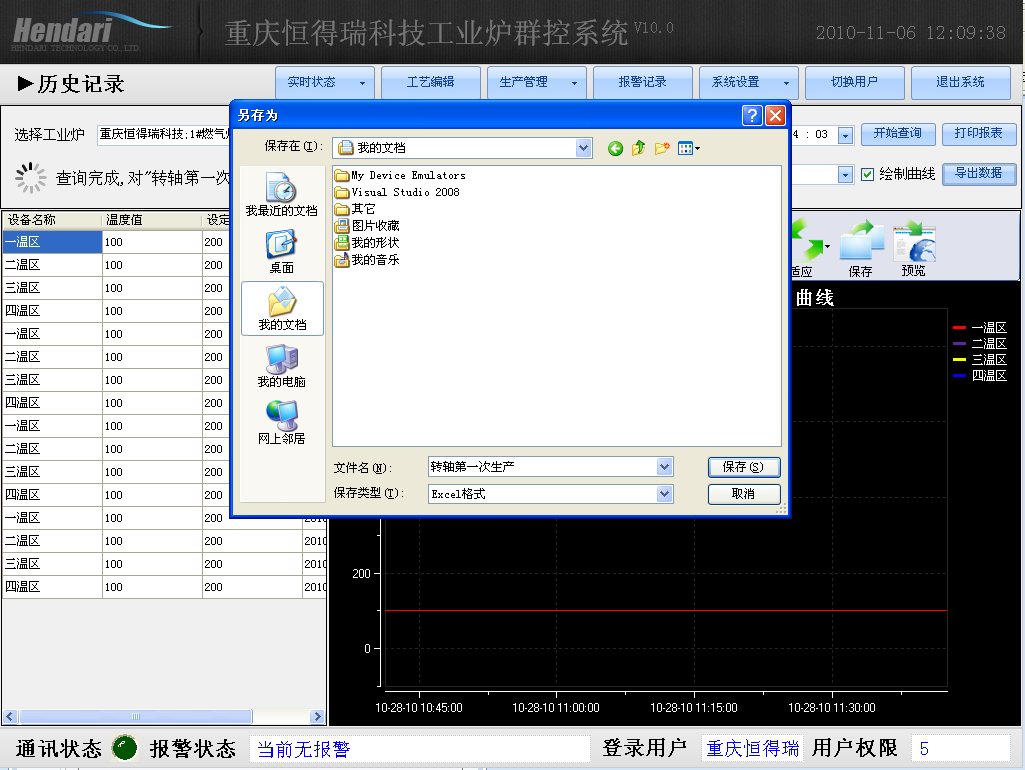Expand the 保存类型 file type dropdown

coord(665,493)
